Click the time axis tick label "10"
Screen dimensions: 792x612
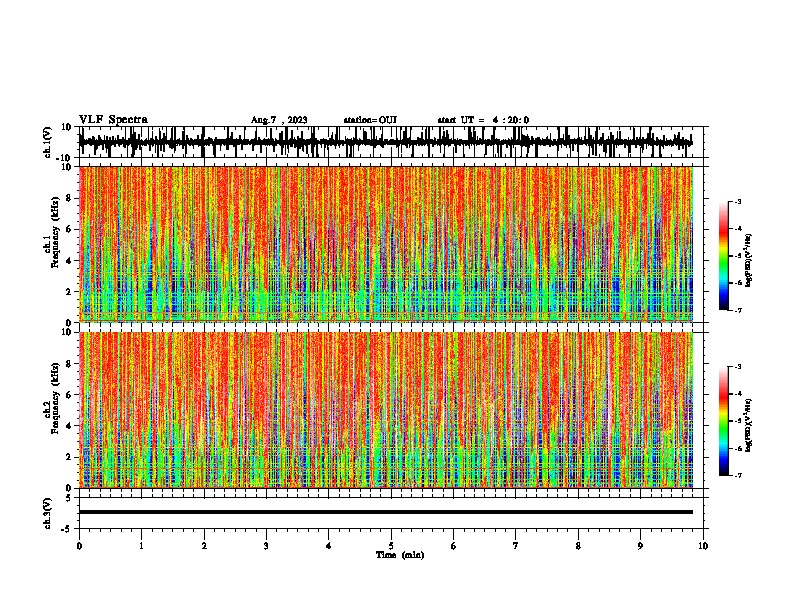pyautogui.click(x=703, y=546)
